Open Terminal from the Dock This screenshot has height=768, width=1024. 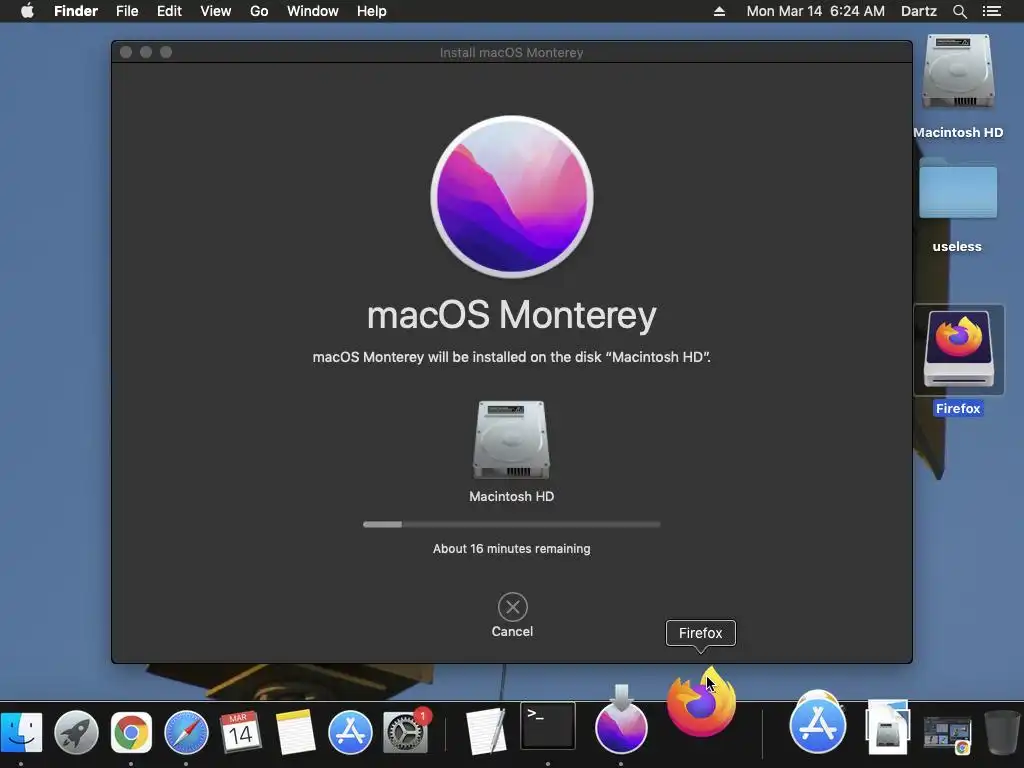[x=548, y=726]
